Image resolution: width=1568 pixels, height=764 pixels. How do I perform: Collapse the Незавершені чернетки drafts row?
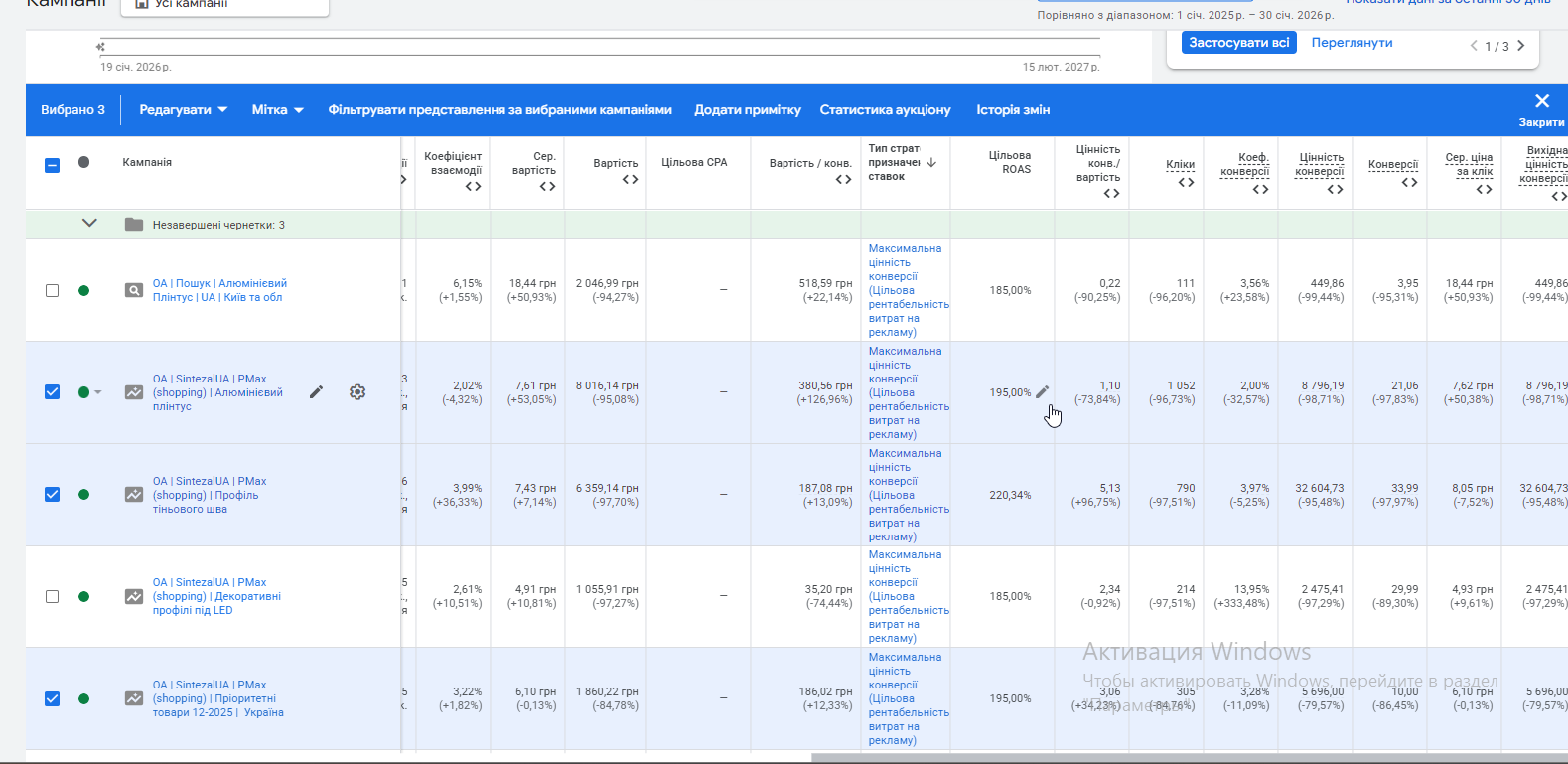89,224
